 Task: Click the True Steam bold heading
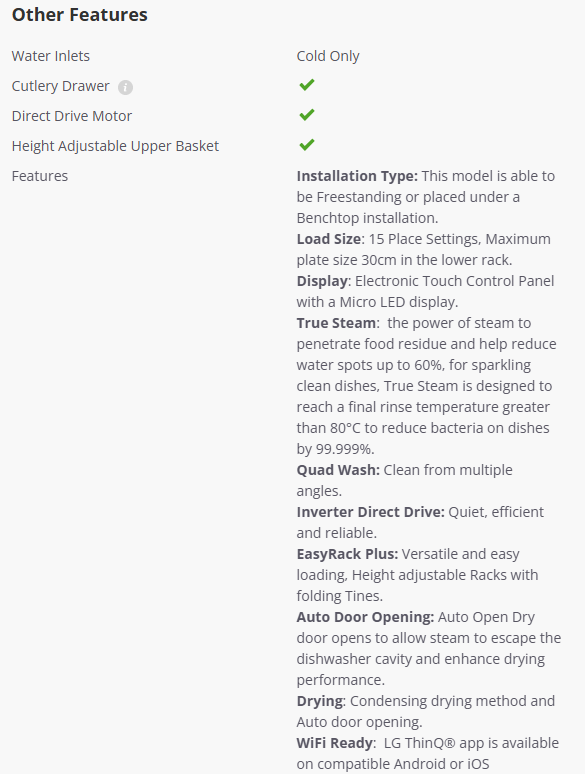point(336,323)
